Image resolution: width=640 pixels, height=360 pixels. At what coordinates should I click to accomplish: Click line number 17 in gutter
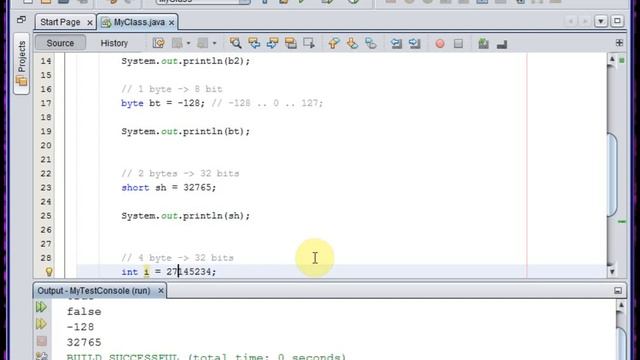click(x=46, y=103)
